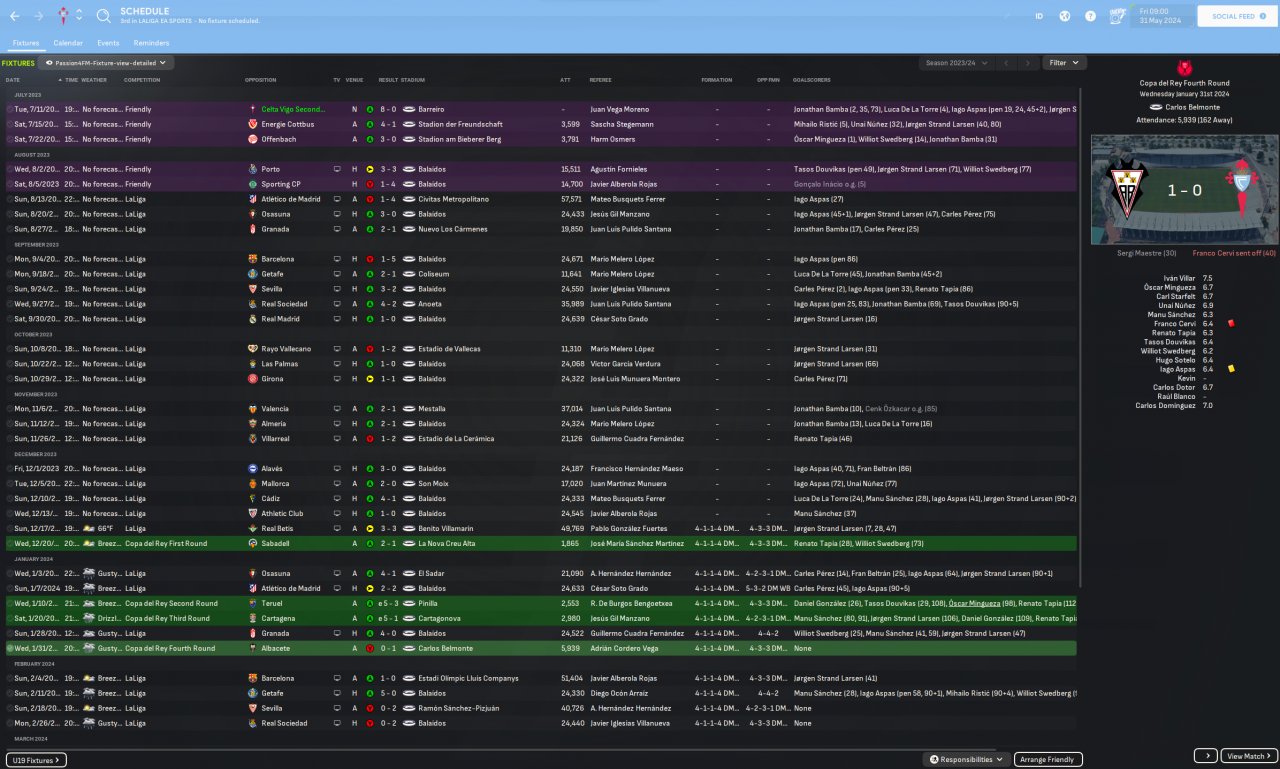
Task: Click the Barcelona crest in the 9/4 fixture
Action: point(252,259)
